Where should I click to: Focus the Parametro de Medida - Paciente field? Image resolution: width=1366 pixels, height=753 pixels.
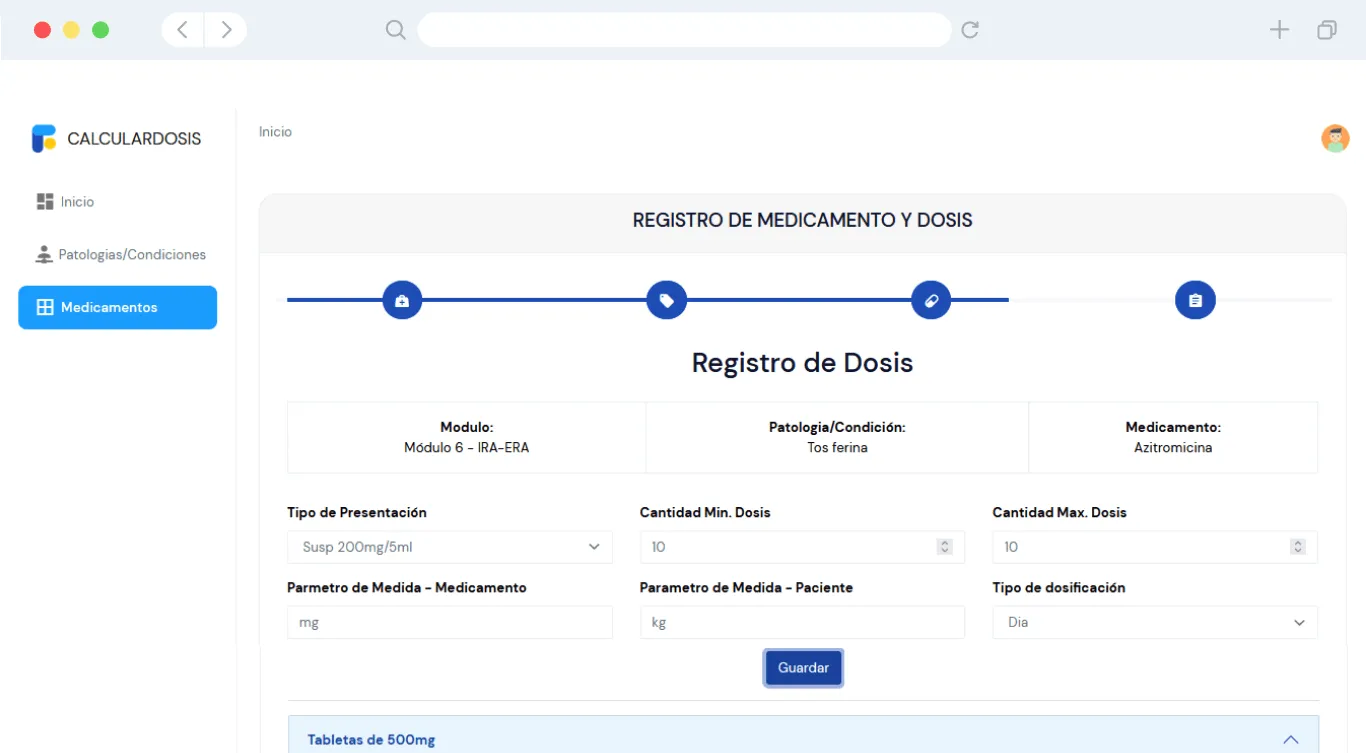pos(802,622)
